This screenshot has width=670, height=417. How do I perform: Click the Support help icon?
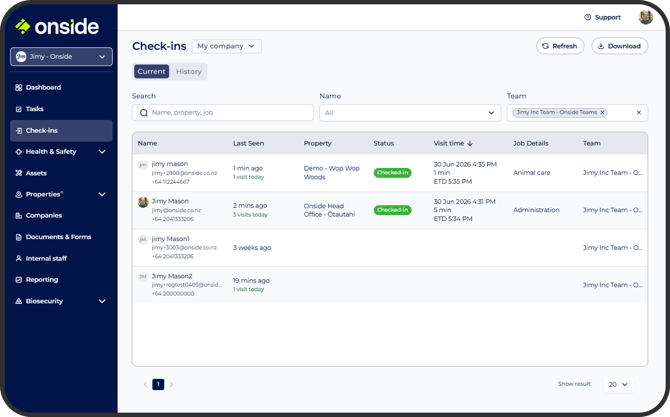pos(588,17)
